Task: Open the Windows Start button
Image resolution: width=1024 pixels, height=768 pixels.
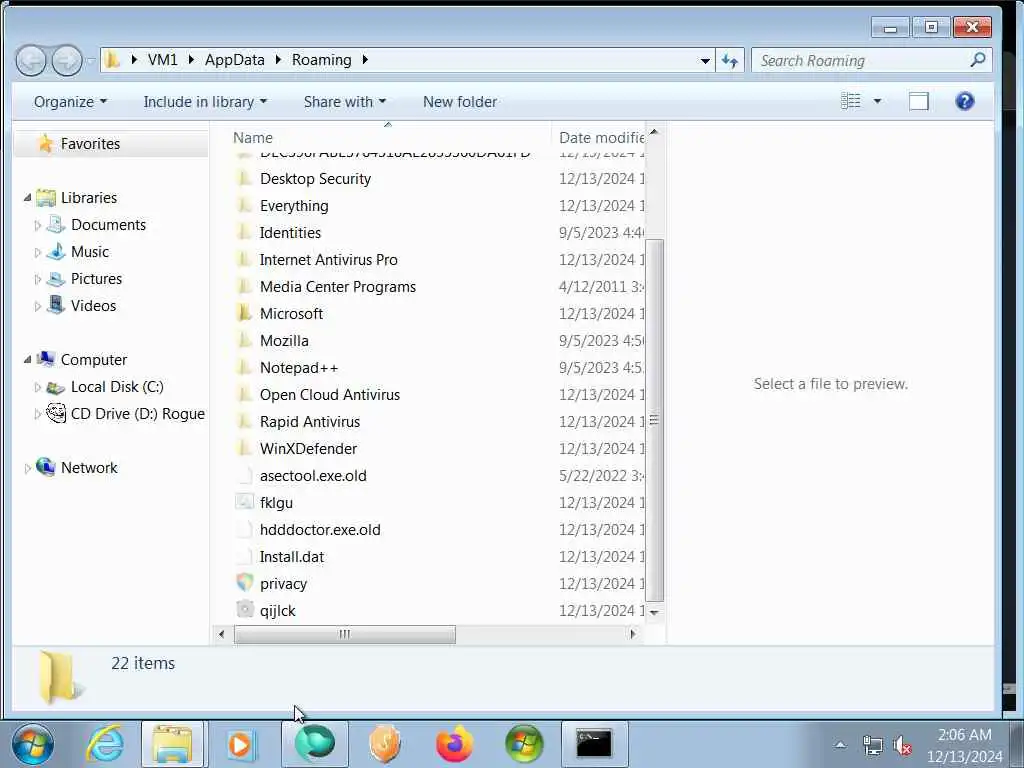Action: [33, 744]
